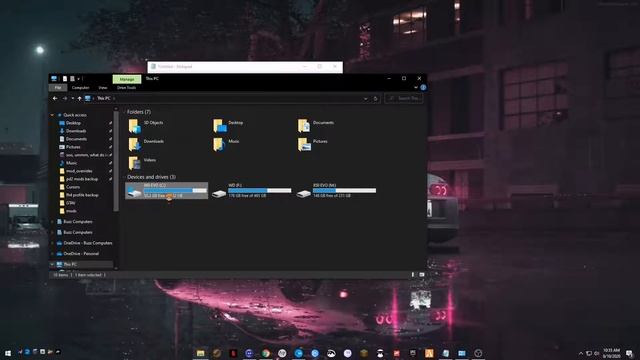The image size is (640, 360).
Task: Select the 3D Objects folder icon
Action: [x=135, y=126]
